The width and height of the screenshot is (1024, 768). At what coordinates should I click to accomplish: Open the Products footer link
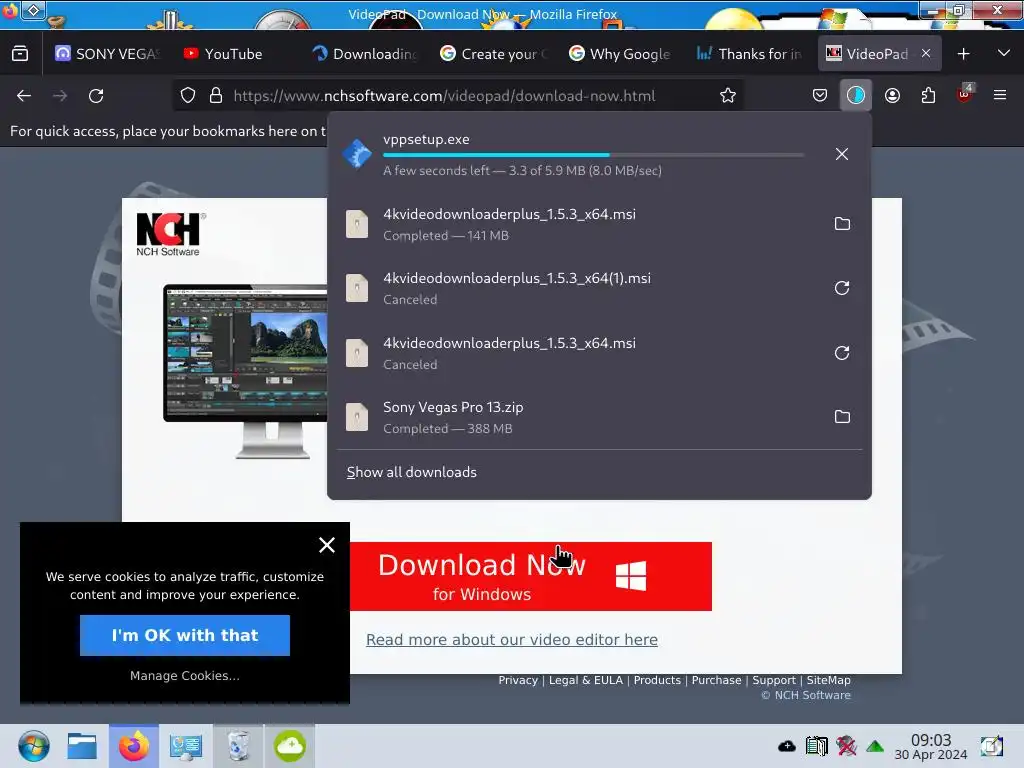coord(657,680)
